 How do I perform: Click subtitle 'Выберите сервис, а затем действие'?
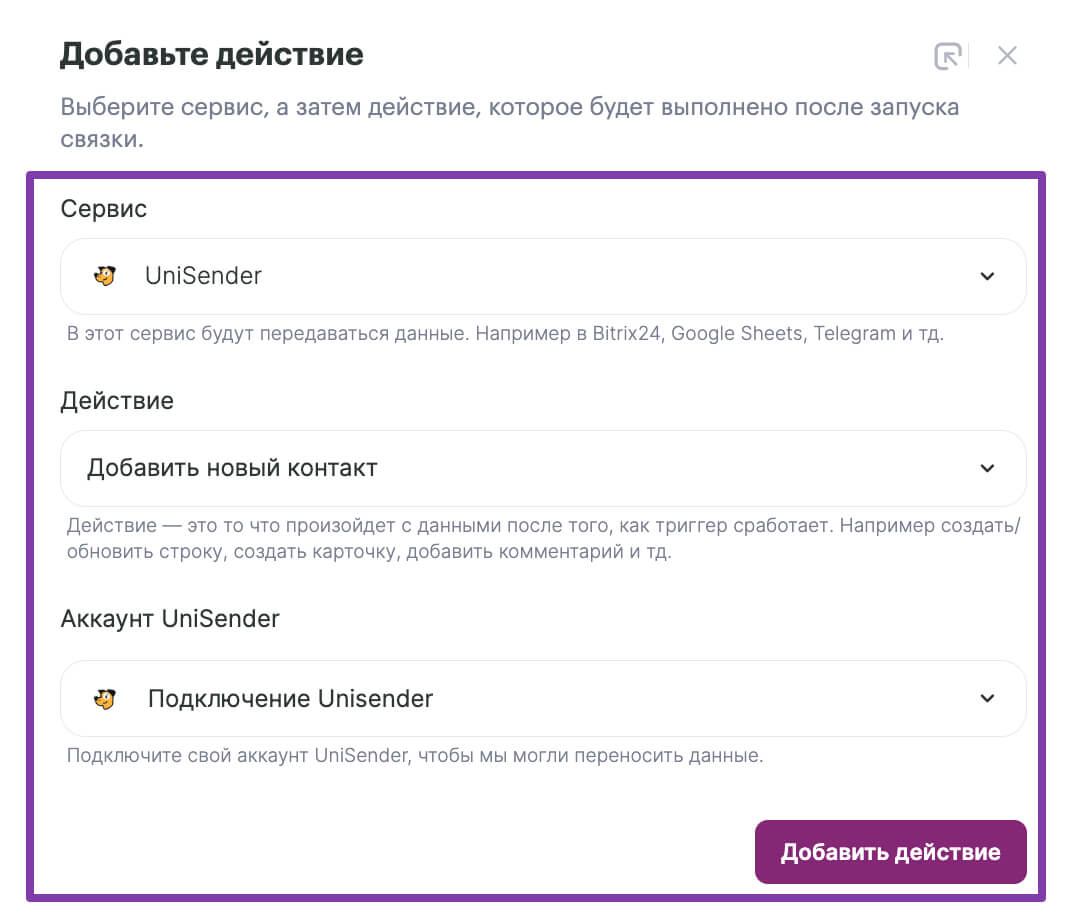[x=510, y=123]
